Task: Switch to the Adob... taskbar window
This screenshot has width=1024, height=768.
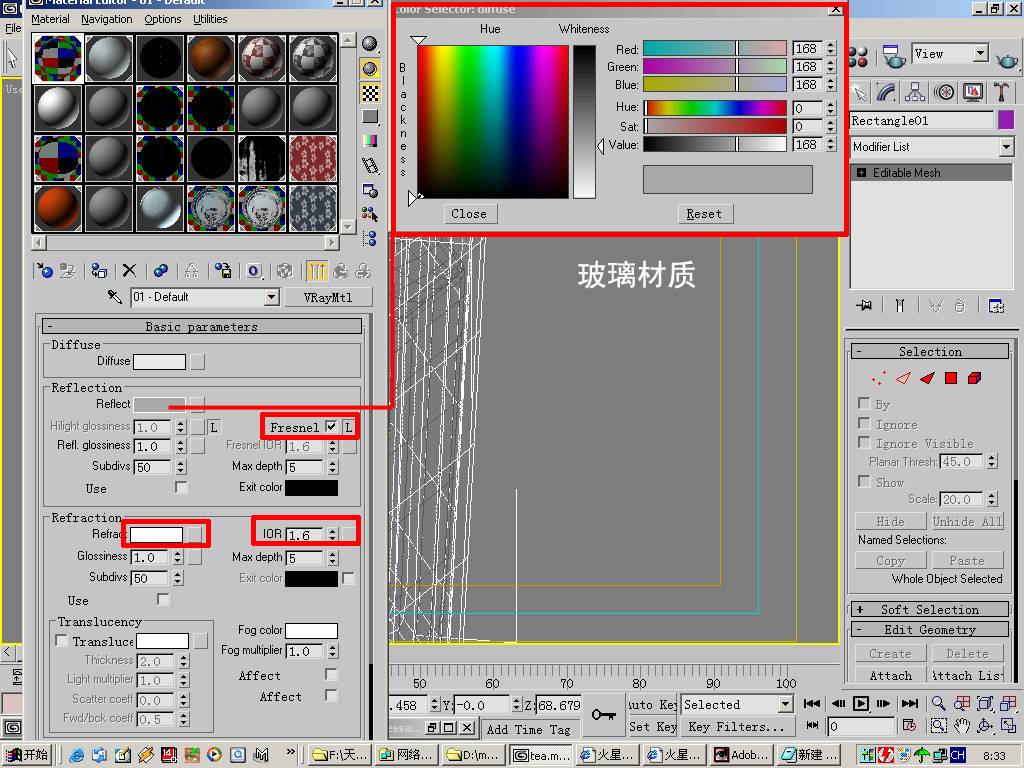Action: click(x=741, y=754)
